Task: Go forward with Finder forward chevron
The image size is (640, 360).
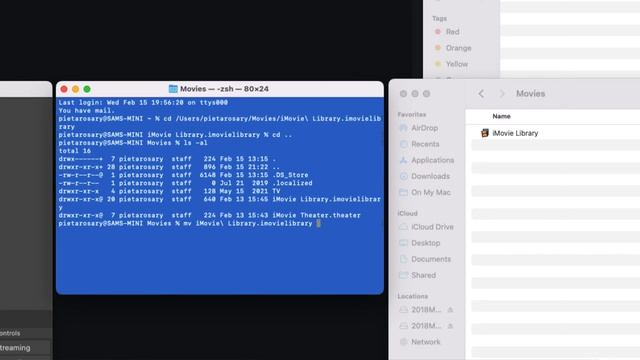Action: (502, 94)
